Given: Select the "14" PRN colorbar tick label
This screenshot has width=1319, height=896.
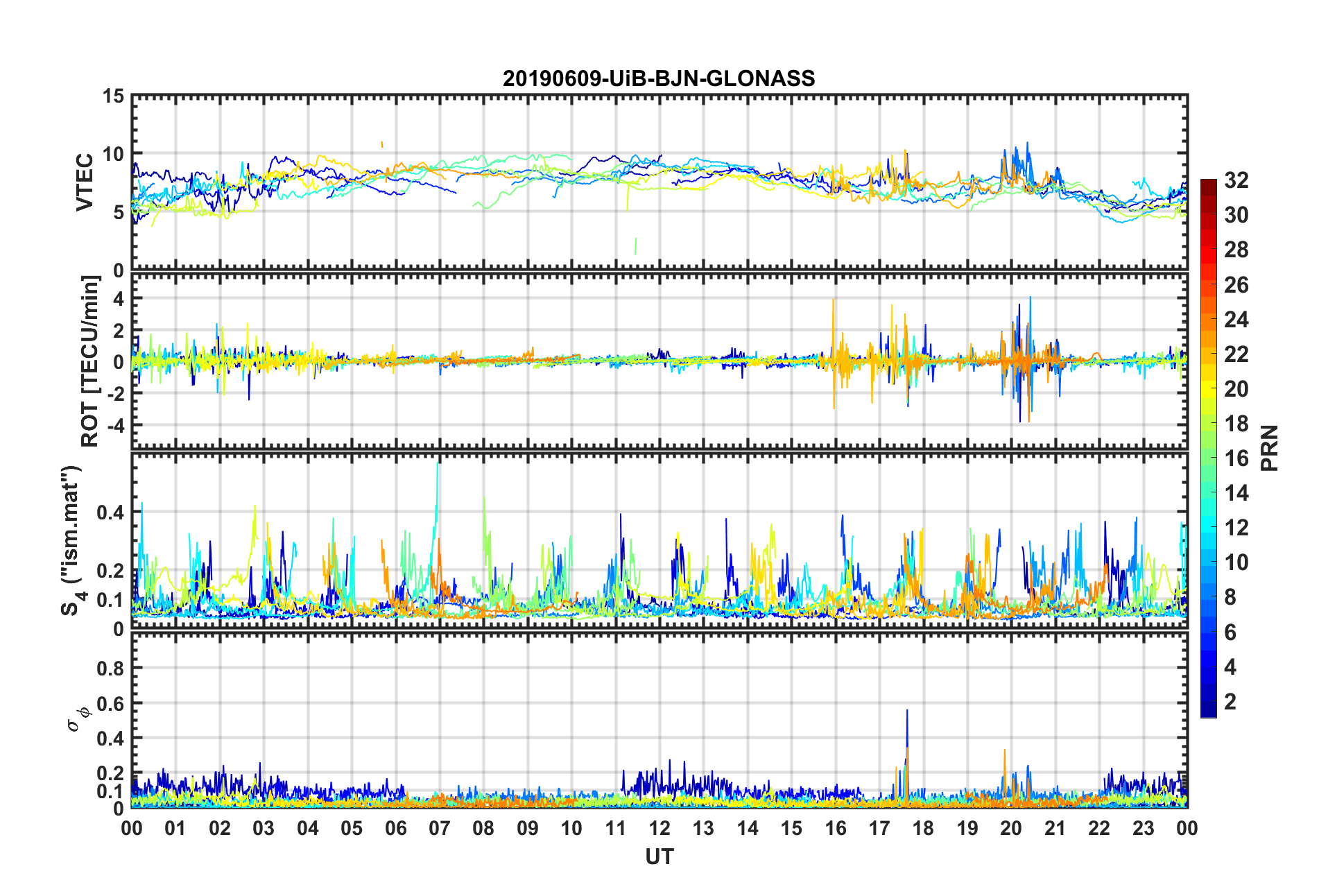Looking at the screenshot, I should click(1236, 493).
